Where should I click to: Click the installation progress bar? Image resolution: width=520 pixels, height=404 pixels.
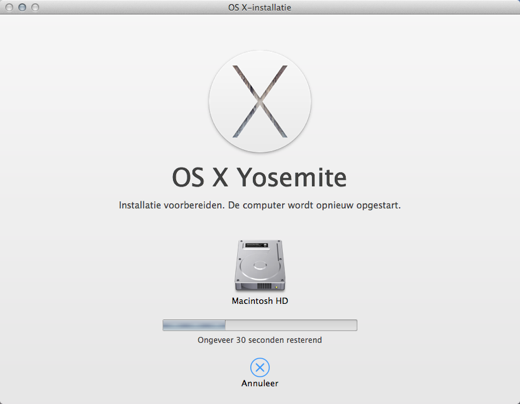[260, 325]
